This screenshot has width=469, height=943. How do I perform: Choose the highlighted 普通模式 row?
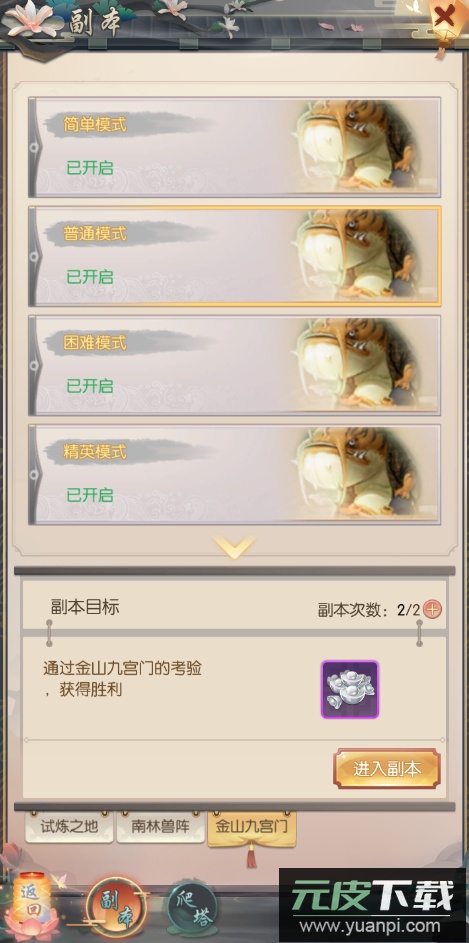coord(235,256)
